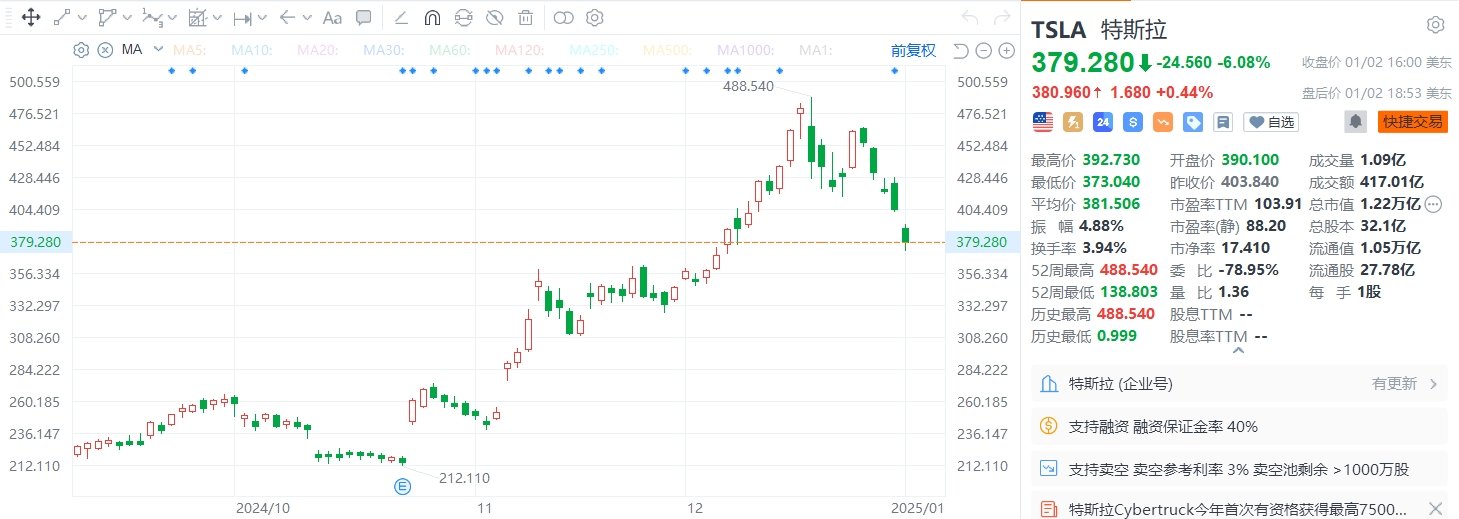Image resolution: width=1459 pixels, height=519 pixels.
Task: Open drawing toolbar settings gear
Action: coord(595,17)
